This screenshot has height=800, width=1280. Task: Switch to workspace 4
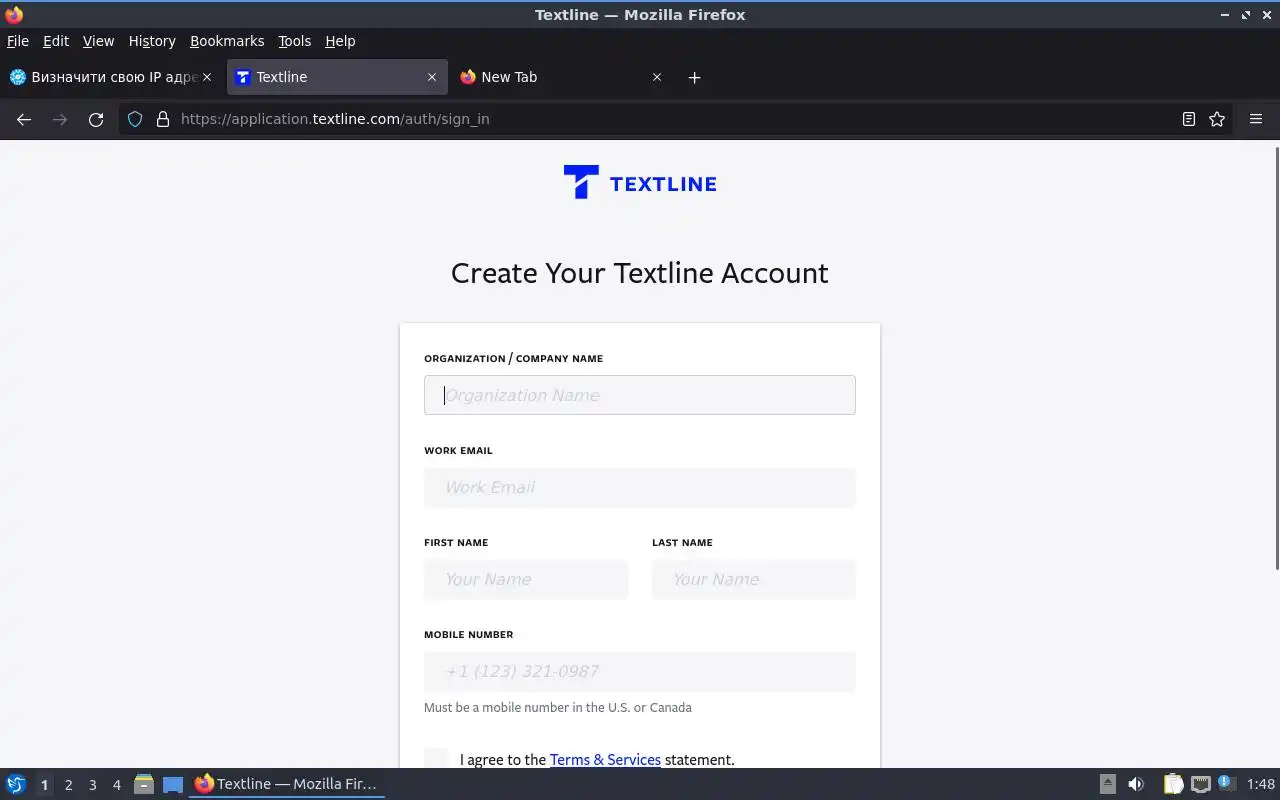pos(116,785)
